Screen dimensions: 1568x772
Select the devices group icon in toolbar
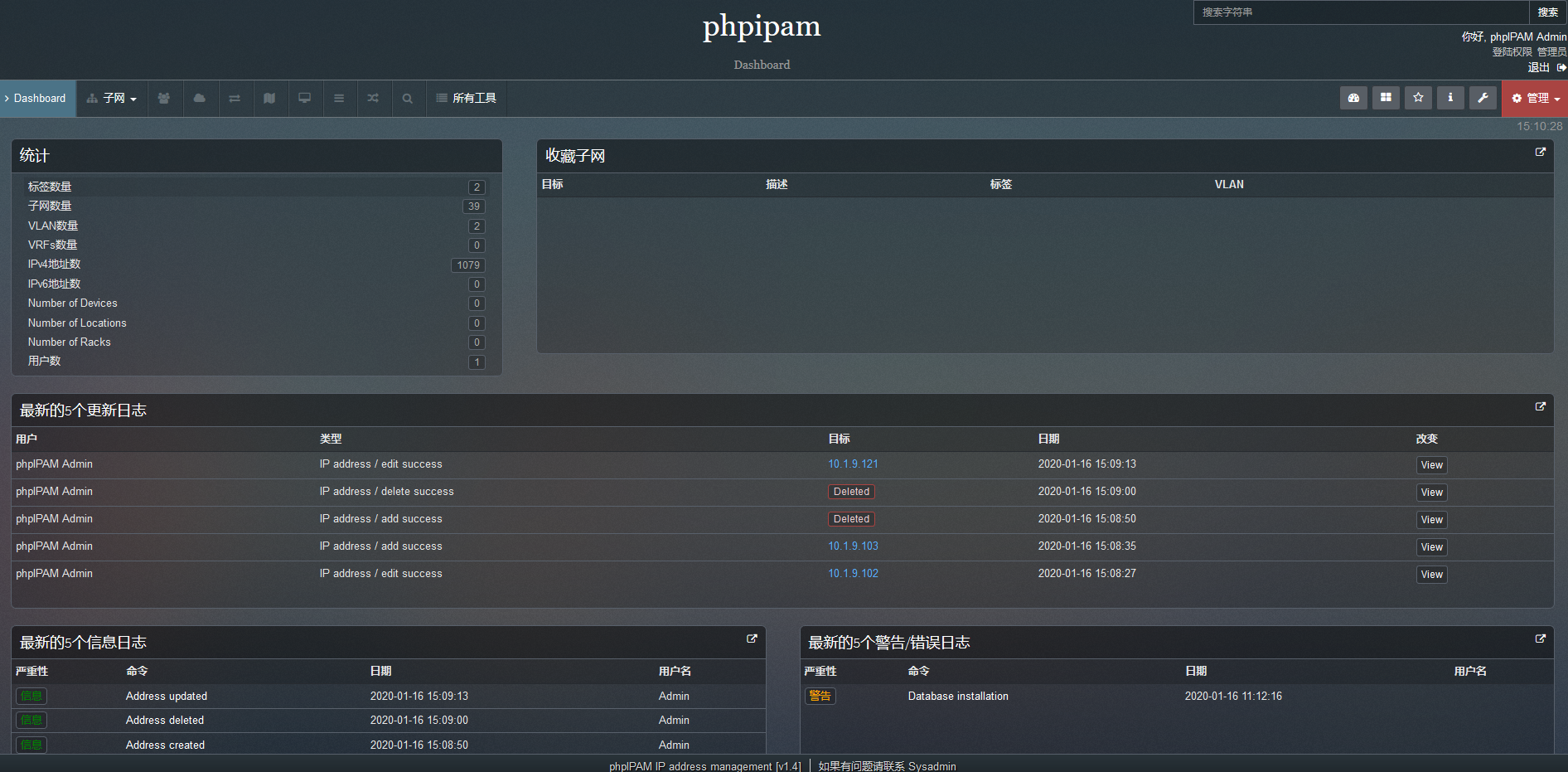(164, 98)
